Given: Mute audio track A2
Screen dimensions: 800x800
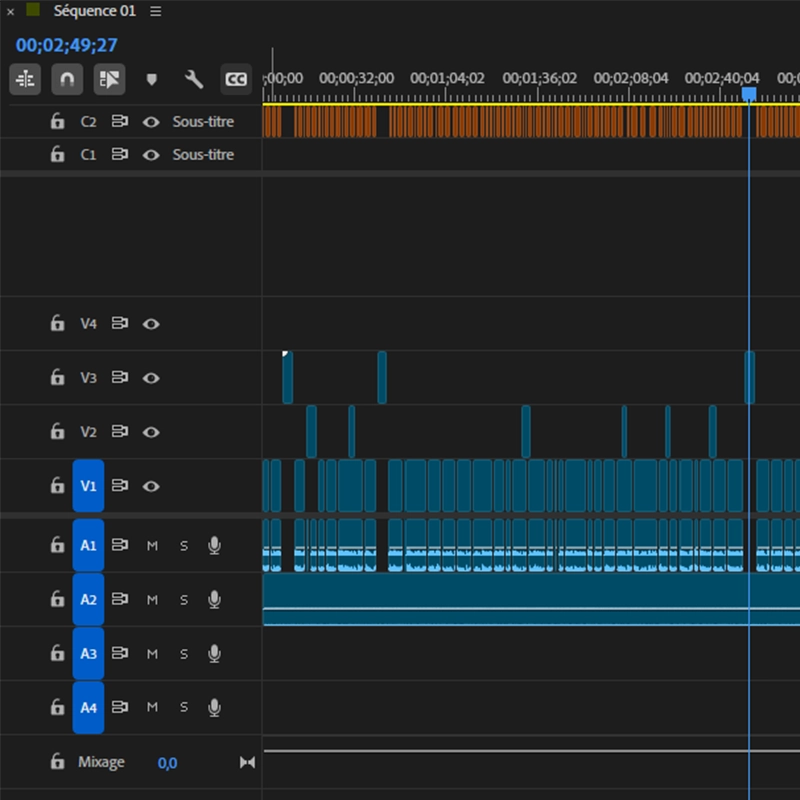Looking at the screenshot, I should click(153, 599).
